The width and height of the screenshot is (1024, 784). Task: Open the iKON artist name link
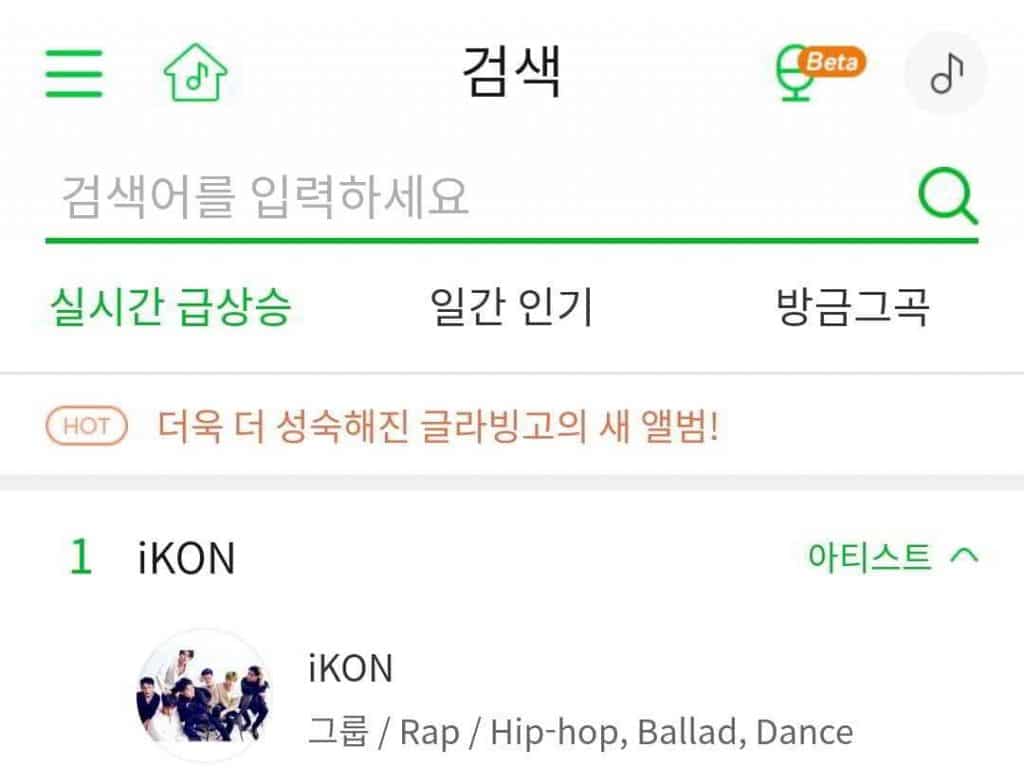click(350, 668)
